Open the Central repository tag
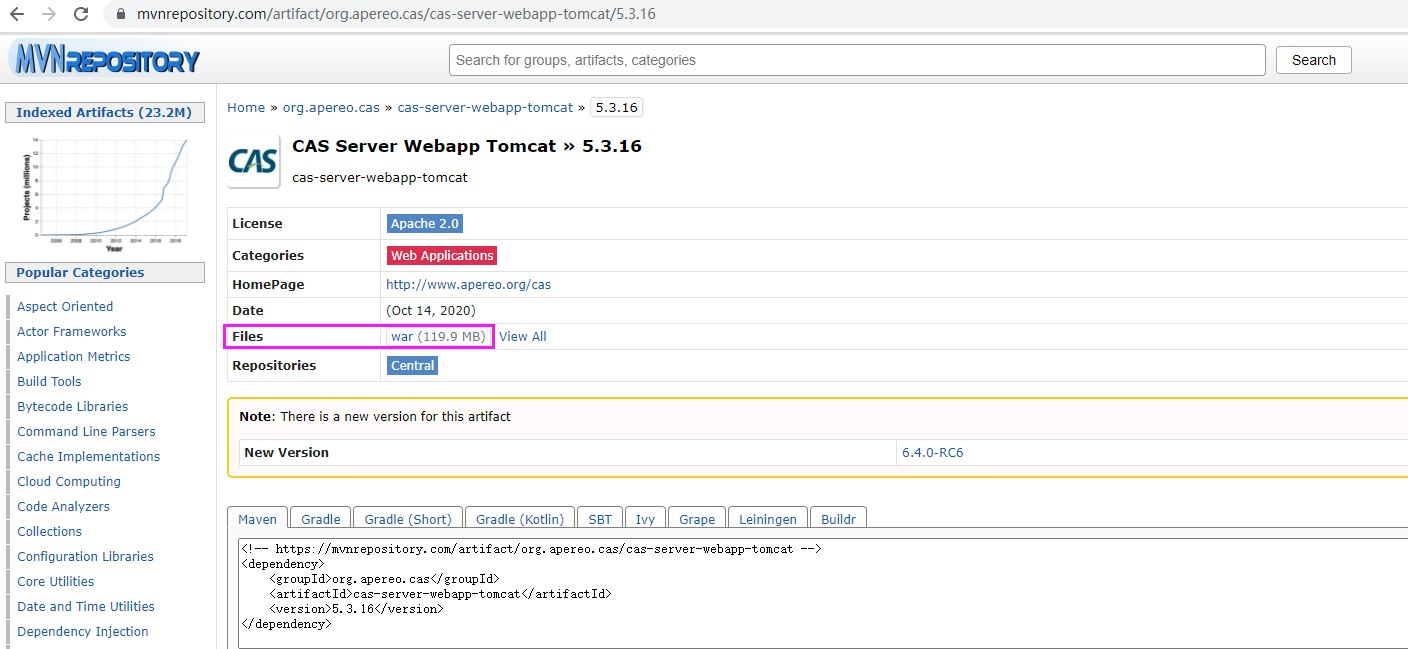The image size is (1408, 649). click(x=413, y=366)
